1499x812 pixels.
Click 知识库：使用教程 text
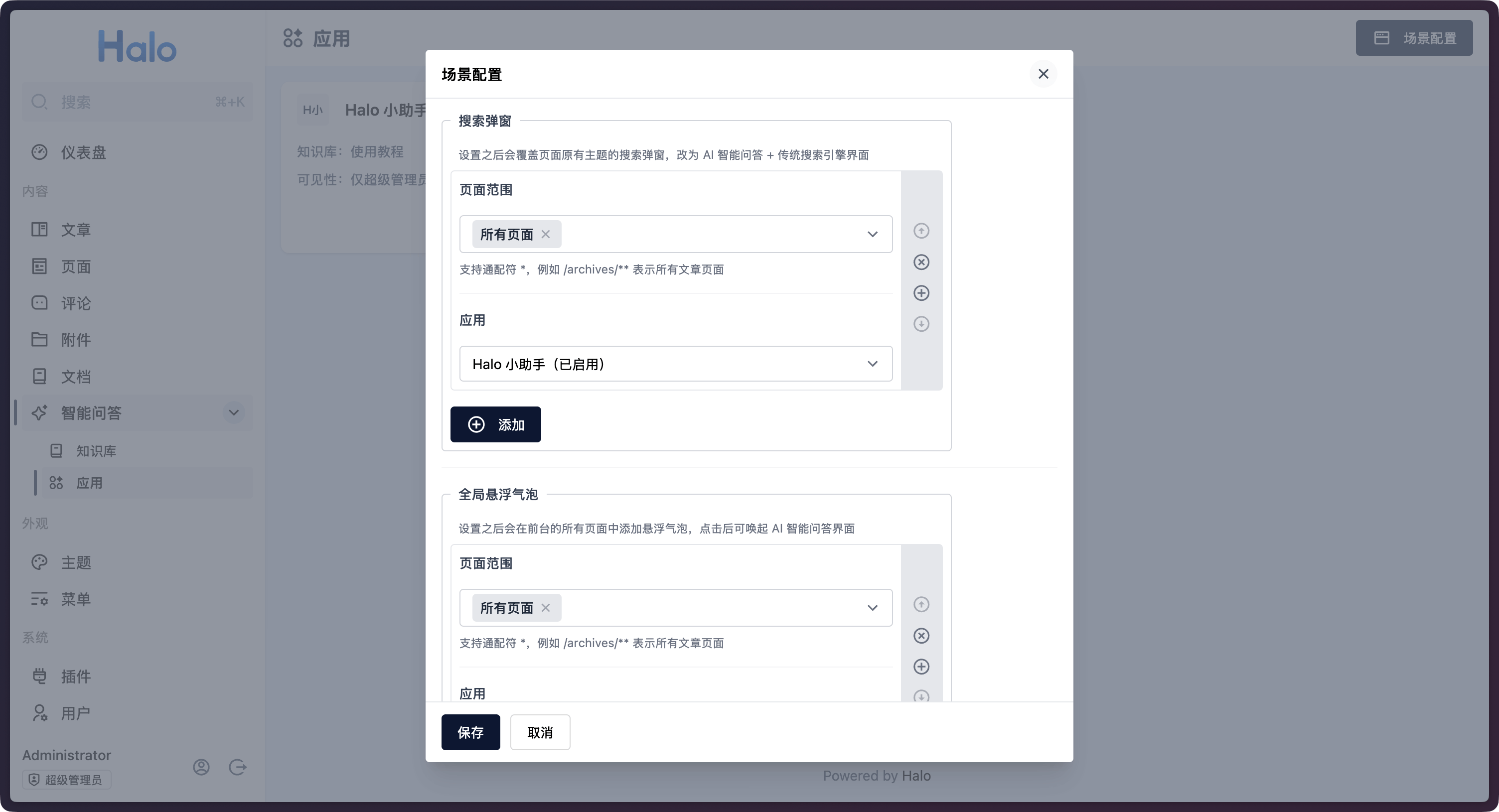pos(350,152)
